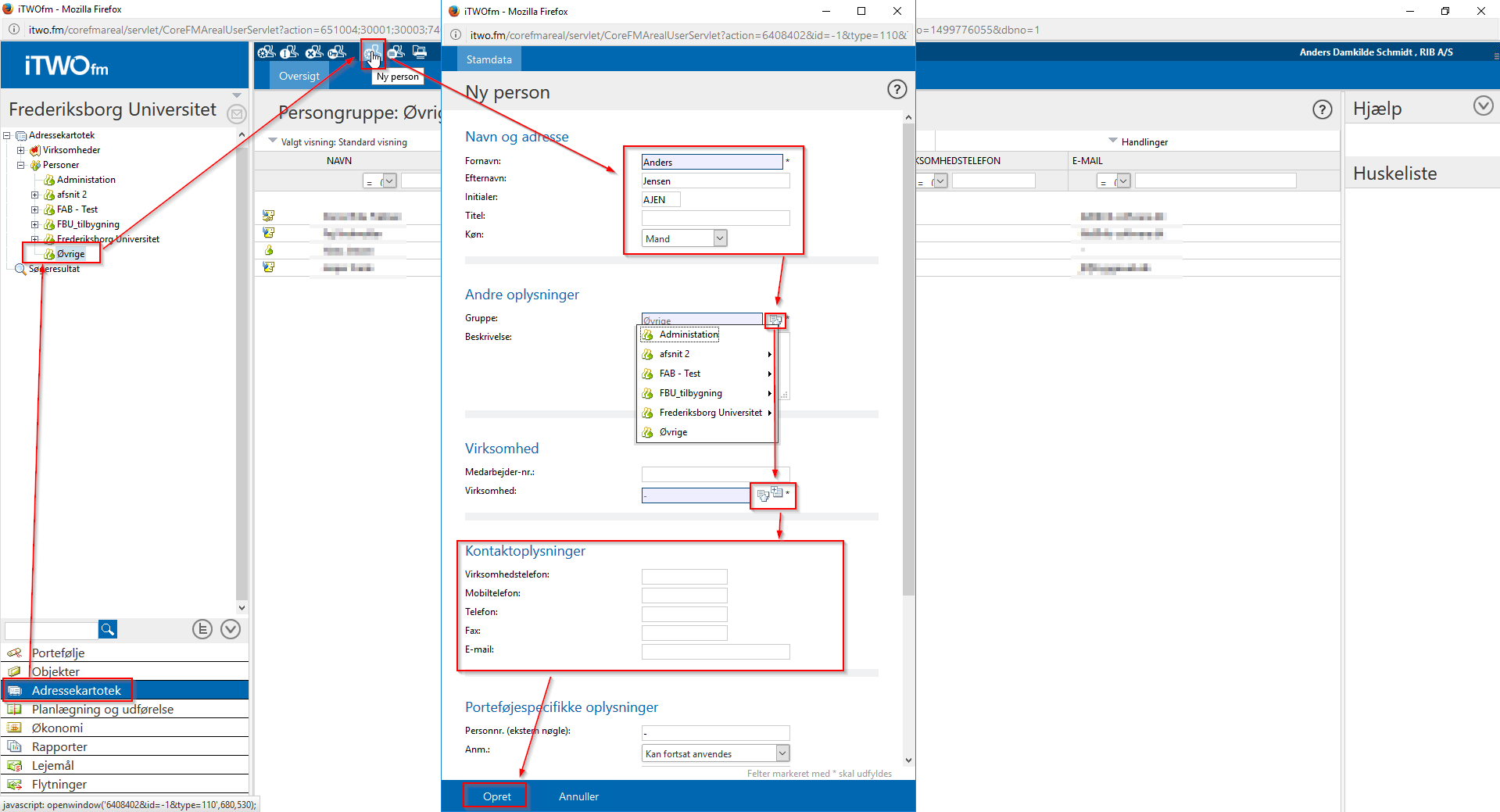The width and height of the screenshot is (1500, 812).
Task: Click the person group permissions key icon
Action: [337, 52]
